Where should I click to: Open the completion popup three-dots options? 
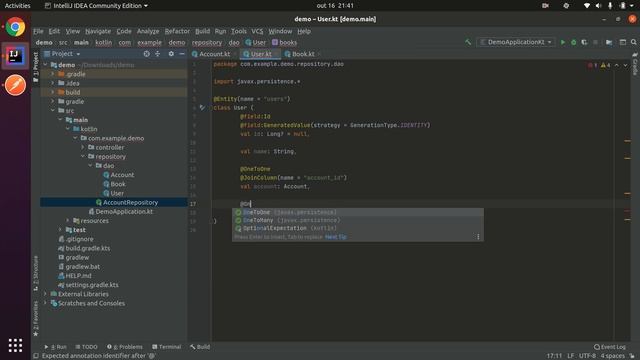(x=478, y=237)
